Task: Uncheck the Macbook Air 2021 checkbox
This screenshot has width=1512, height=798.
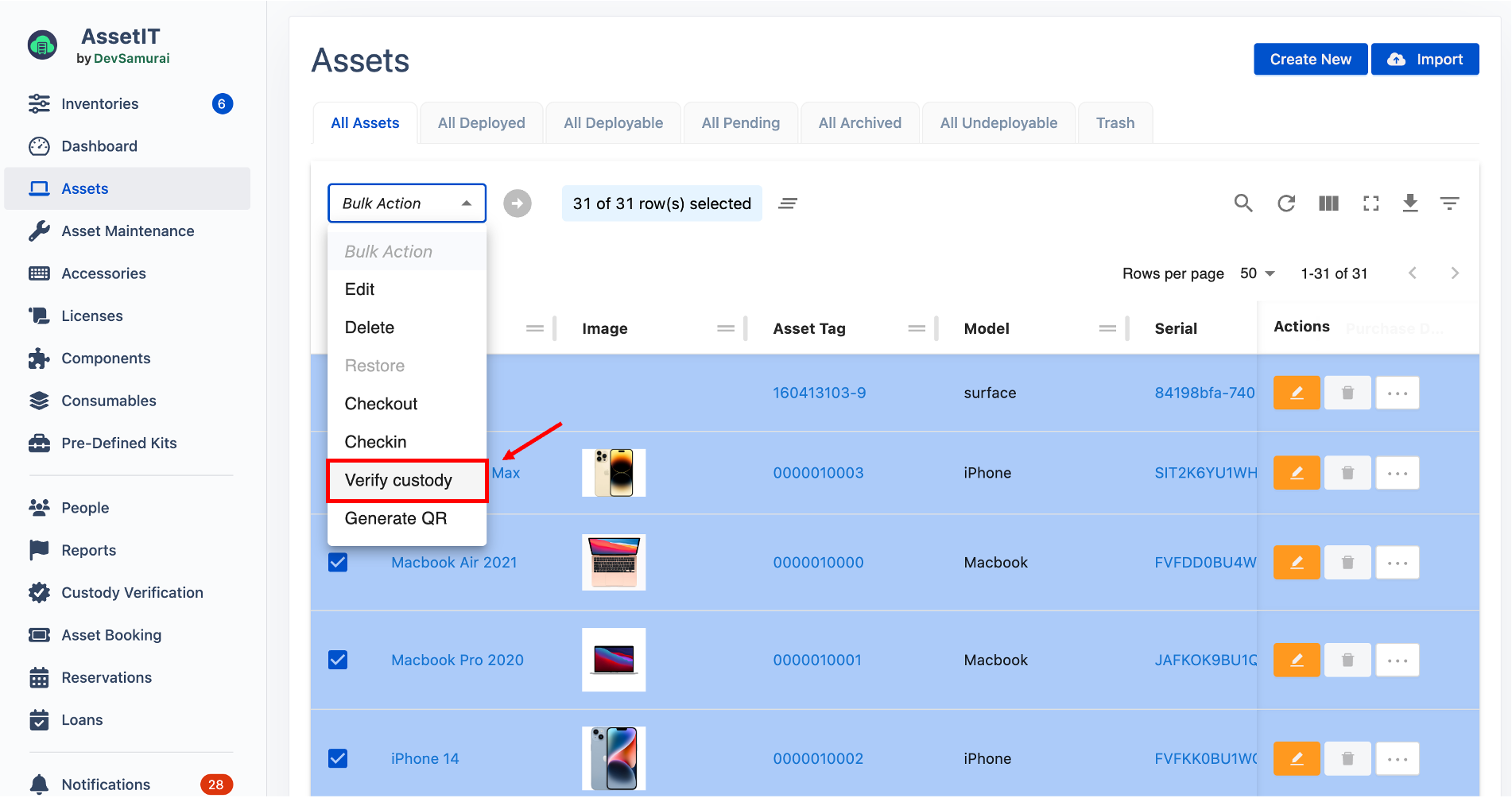Action: click(338, 563)
